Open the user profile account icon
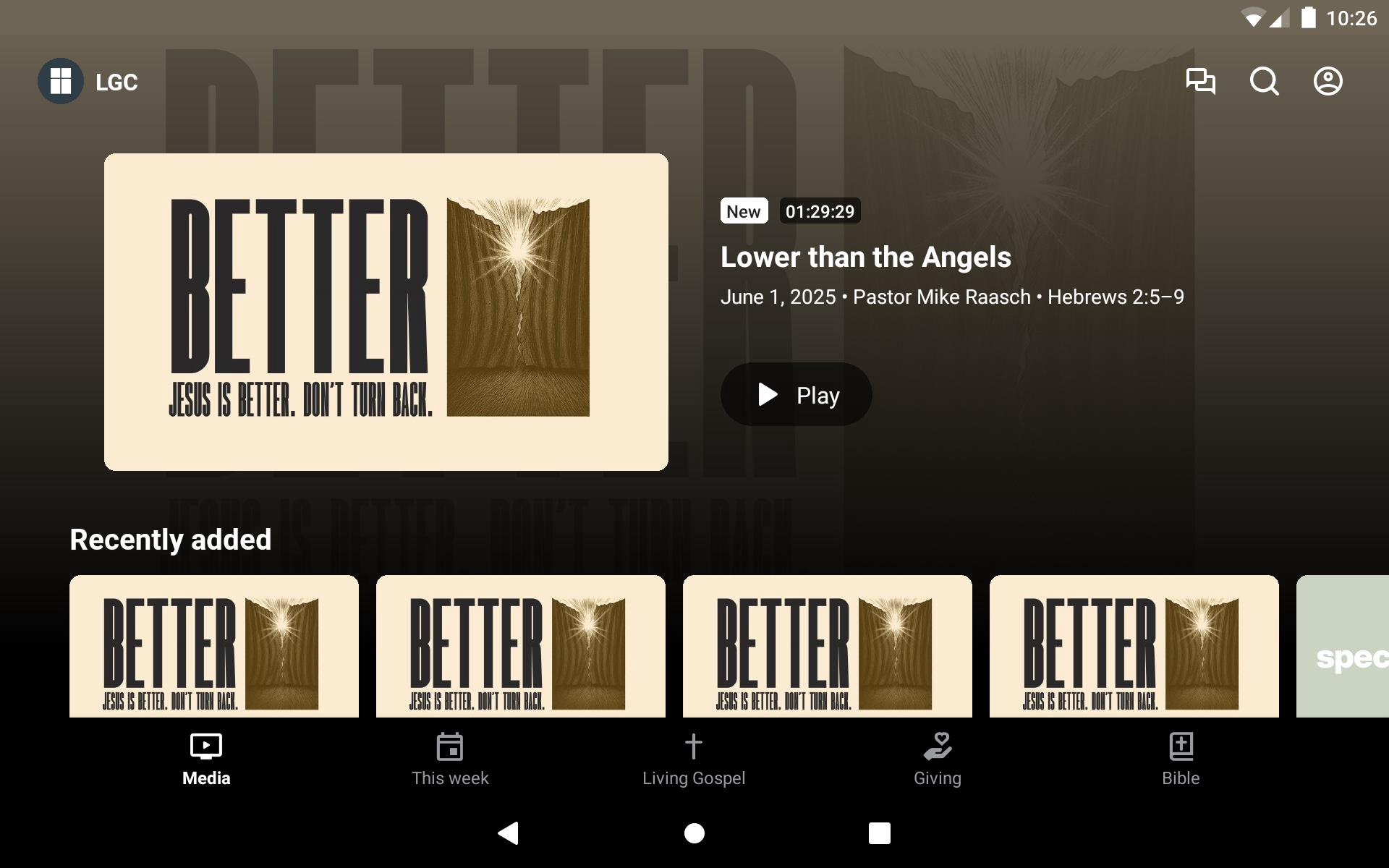1389x868 pixels. coord(1328,81)
